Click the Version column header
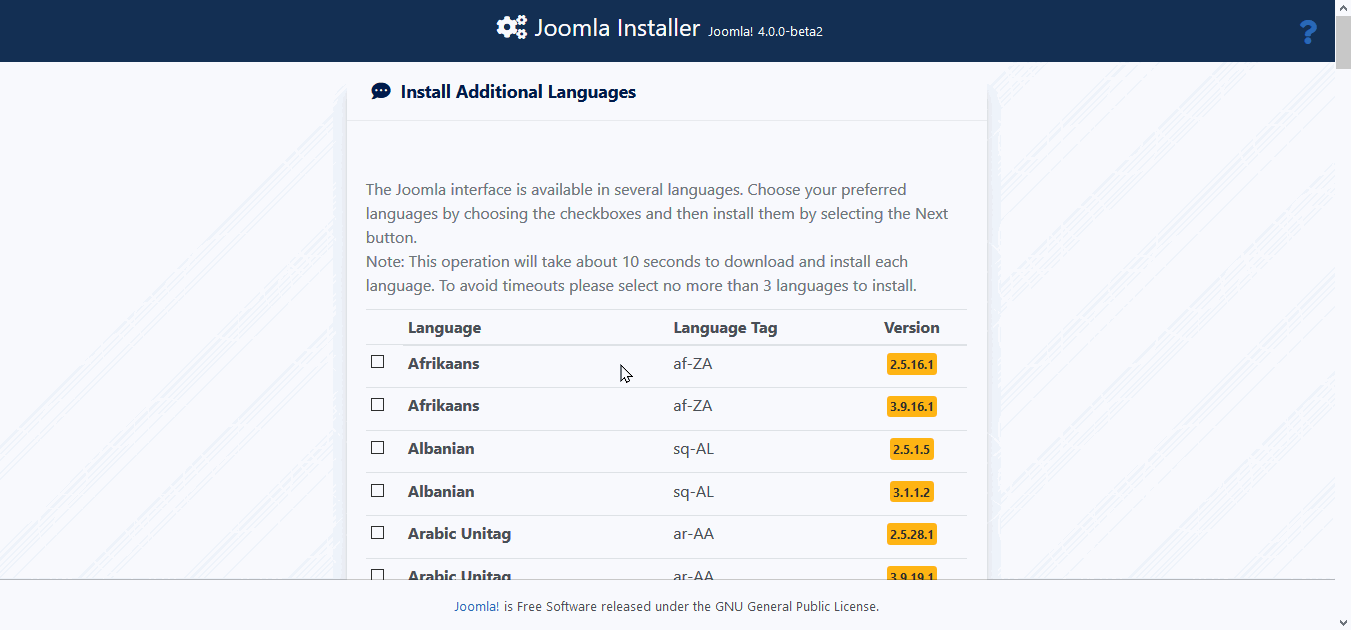This screenshot has height=630, width=1351. click(x=911, y=328)
